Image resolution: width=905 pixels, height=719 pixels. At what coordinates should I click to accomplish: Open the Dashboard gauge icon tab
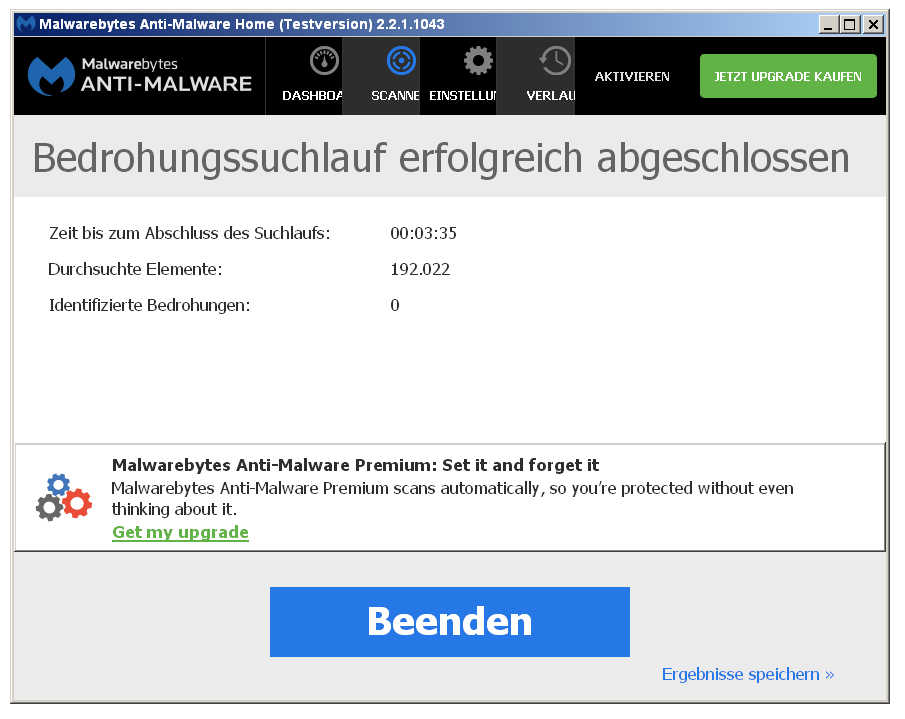[x=324, y=61]
